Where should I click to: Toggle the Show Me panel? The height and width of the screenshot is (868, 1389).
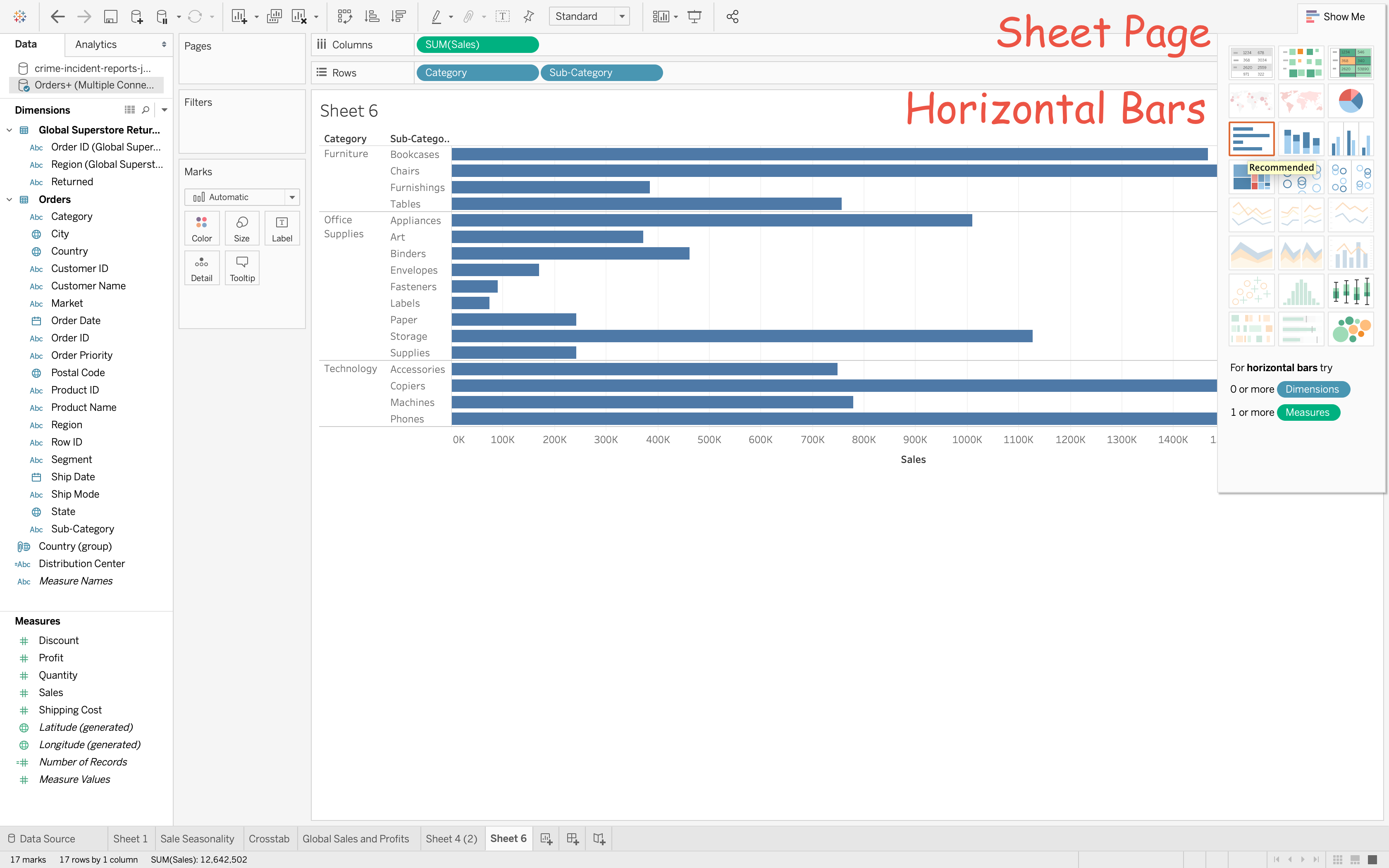pos(1335,17)
